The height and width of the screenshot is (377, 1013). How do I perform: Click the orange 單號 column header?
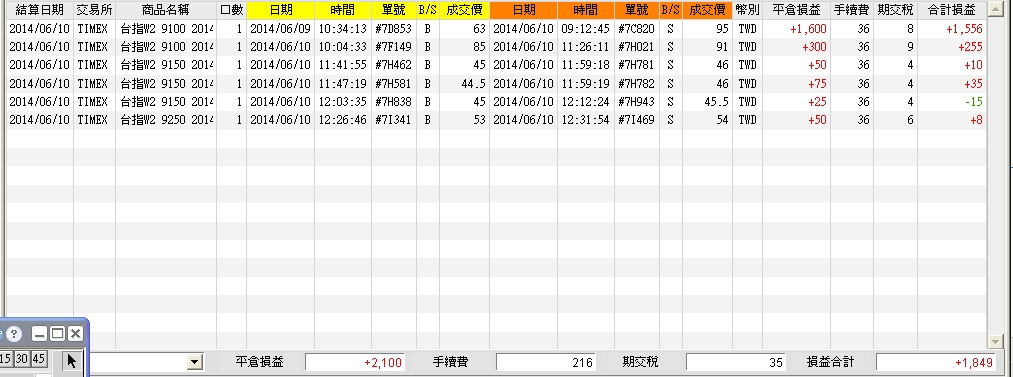pos(636,10)
